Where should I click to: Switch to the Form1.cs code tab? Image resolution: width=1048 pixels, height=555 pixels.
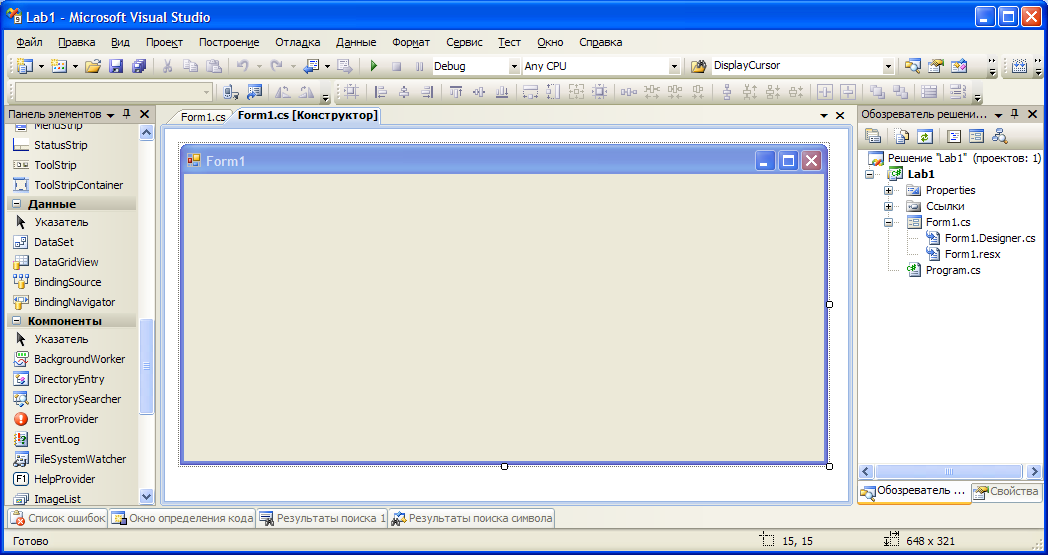(203, 116)
